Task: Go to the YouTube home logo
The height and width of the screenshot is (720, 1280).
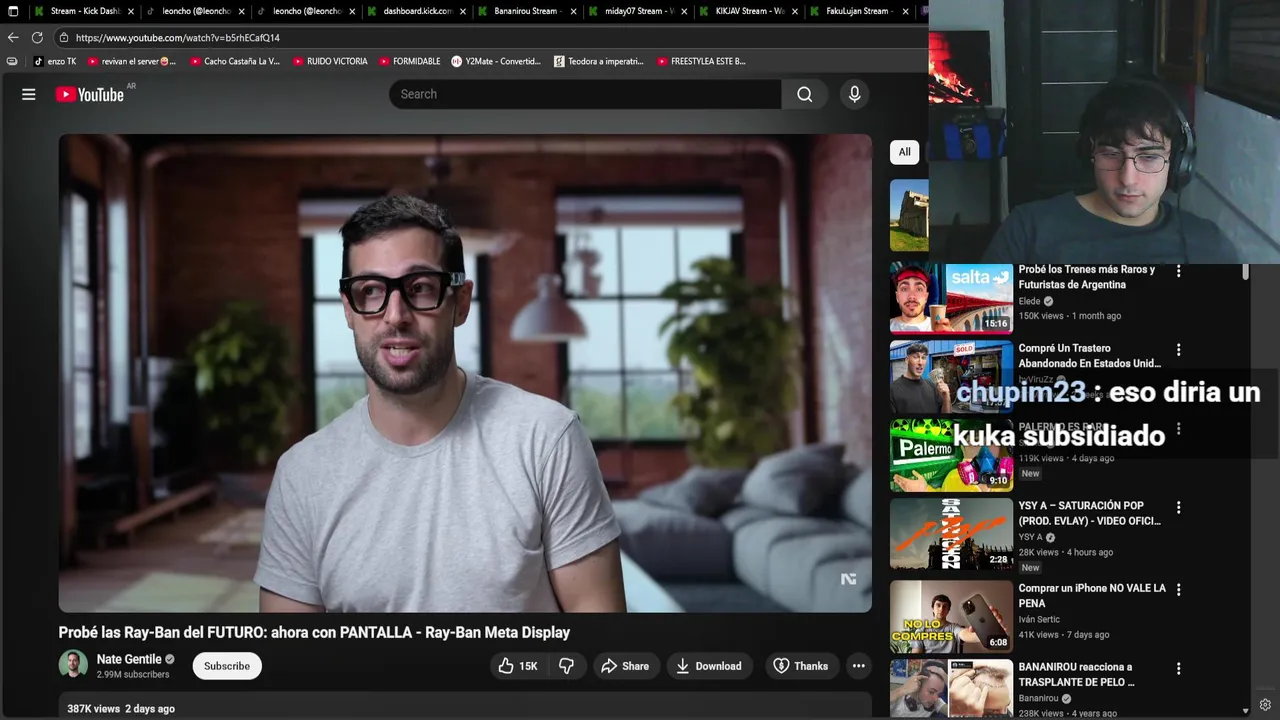Action: tap(89, 94)
